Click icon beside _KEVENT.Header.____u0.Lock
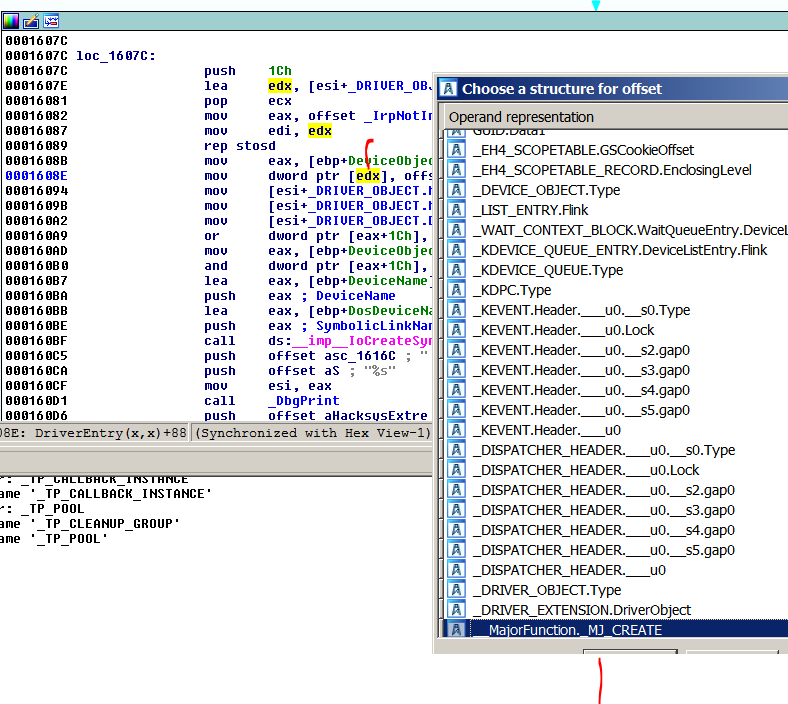Screen dimensions: 788x704 click(x=457, y=330)
